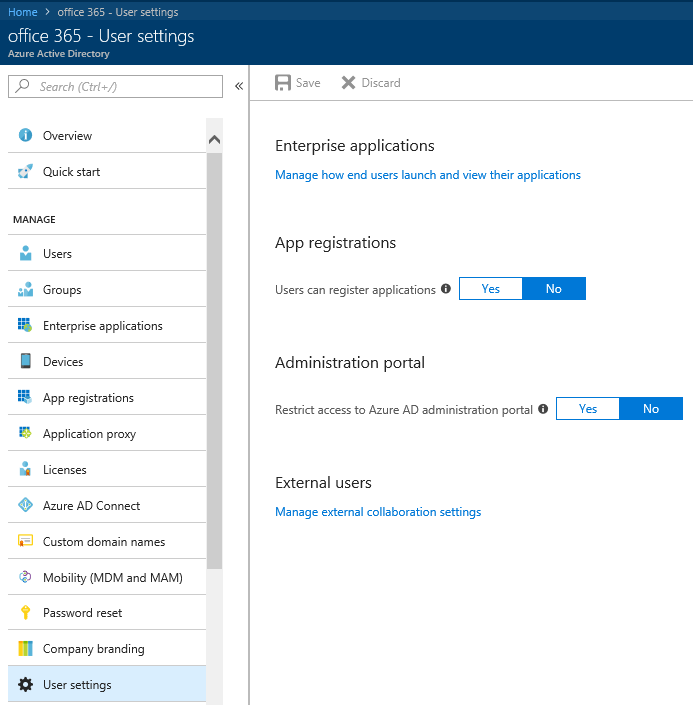Image resolution: width=693 pixels, height=705 pixels.
Task: Click the Home breadcrumb link
Action: tap(22, 12)
